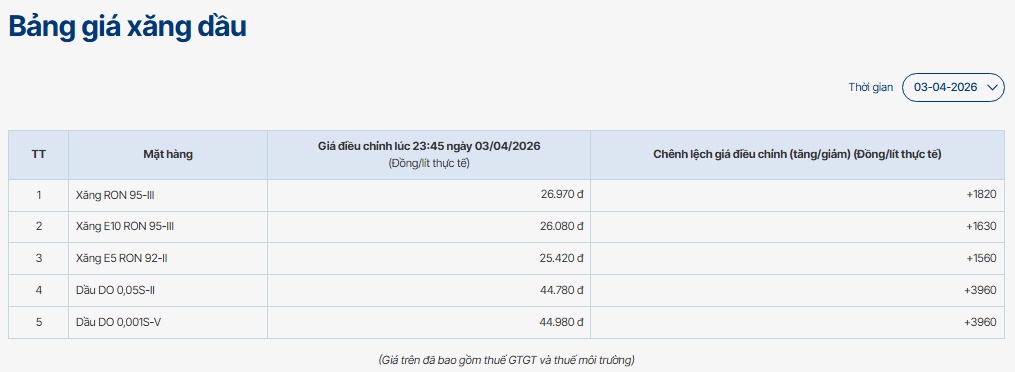Click '+3960' in Dầu DO 0,05S-II row
This screenshot has width=1015, height=372.
pyautogui.click(x=980, y=290)
